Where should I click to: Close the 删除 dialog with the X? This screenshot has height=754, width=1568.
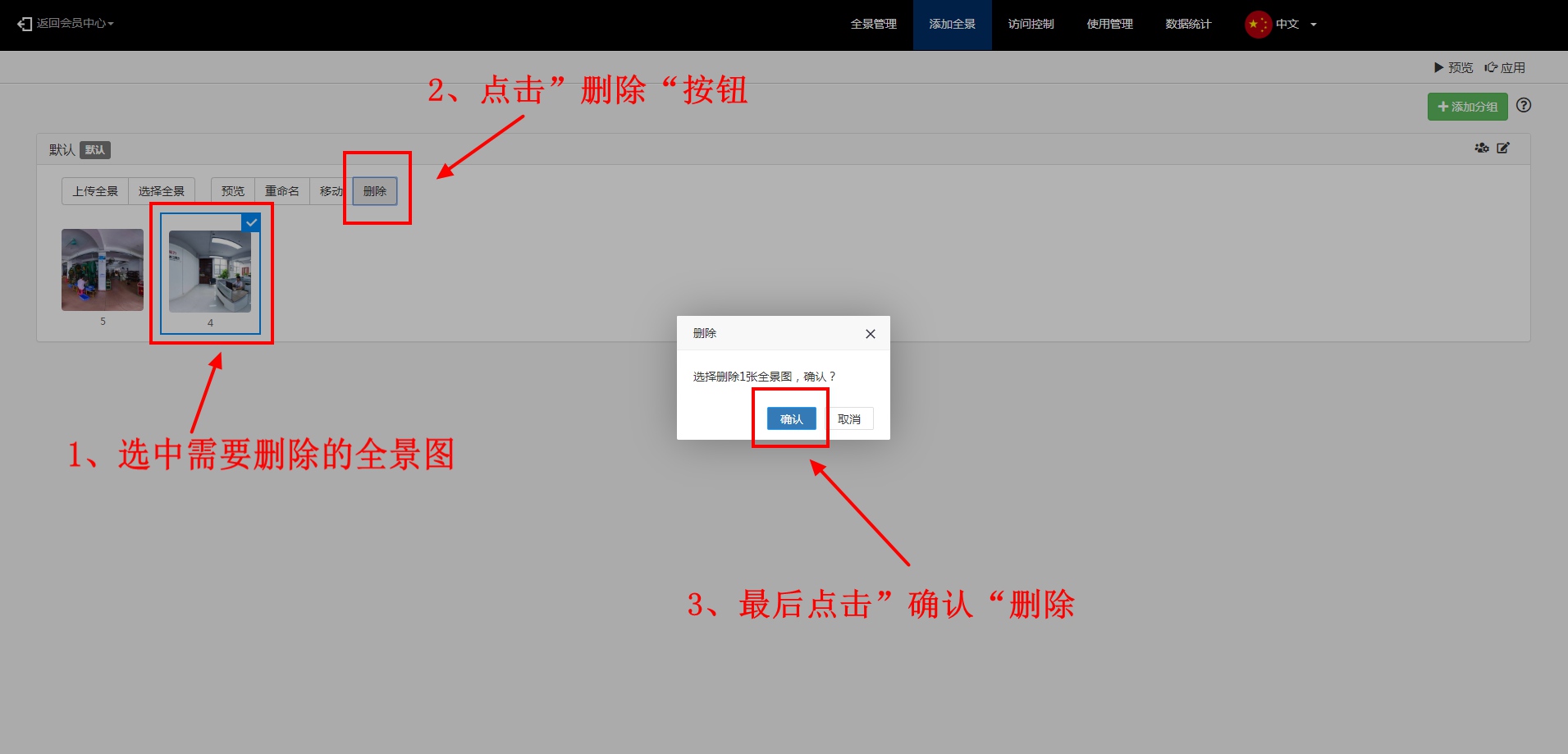click(870, 334)
